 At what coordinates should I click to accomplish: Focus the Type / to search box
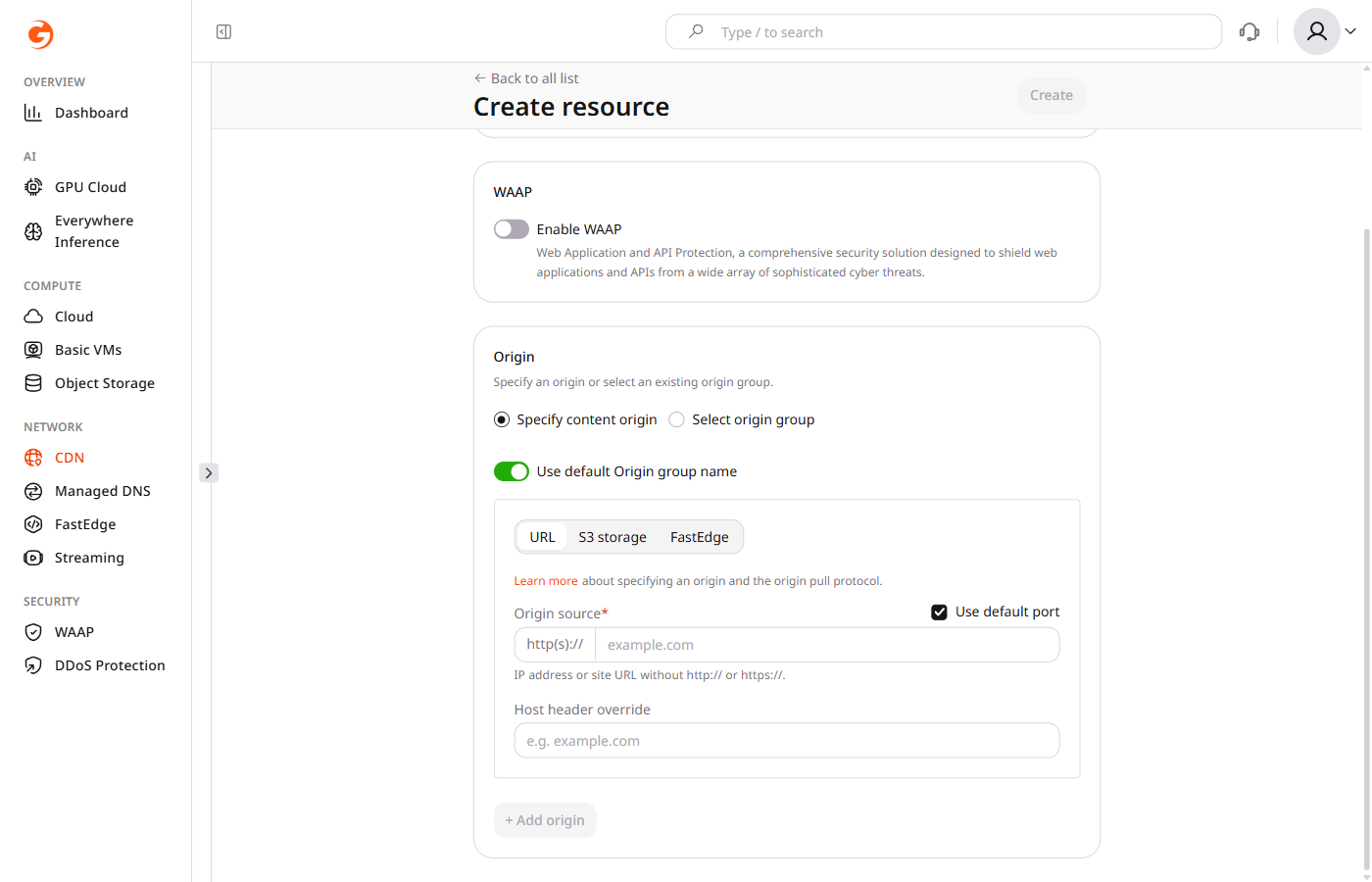coord(944,32)
